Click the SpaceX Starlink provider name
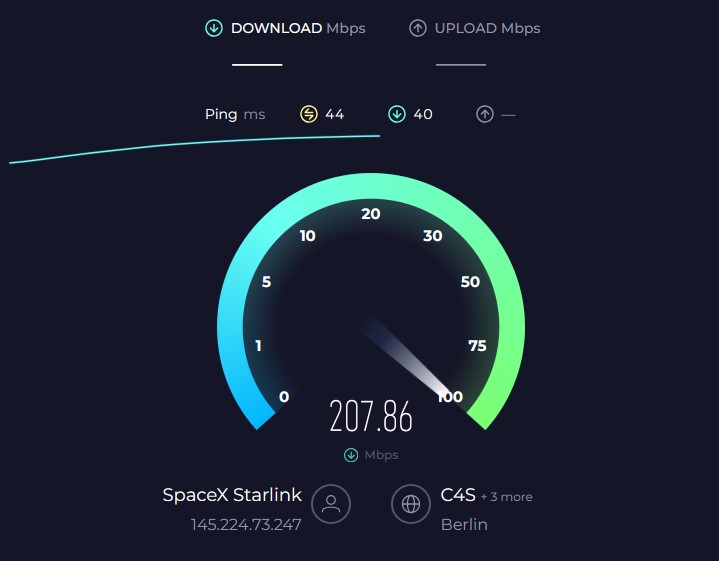The image size is (719, 561). tap(232, 495)
